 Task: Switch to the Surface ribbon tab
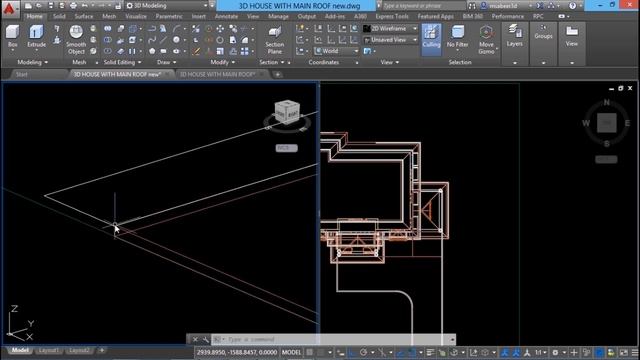pyautogui.click(x=84, y=16)
